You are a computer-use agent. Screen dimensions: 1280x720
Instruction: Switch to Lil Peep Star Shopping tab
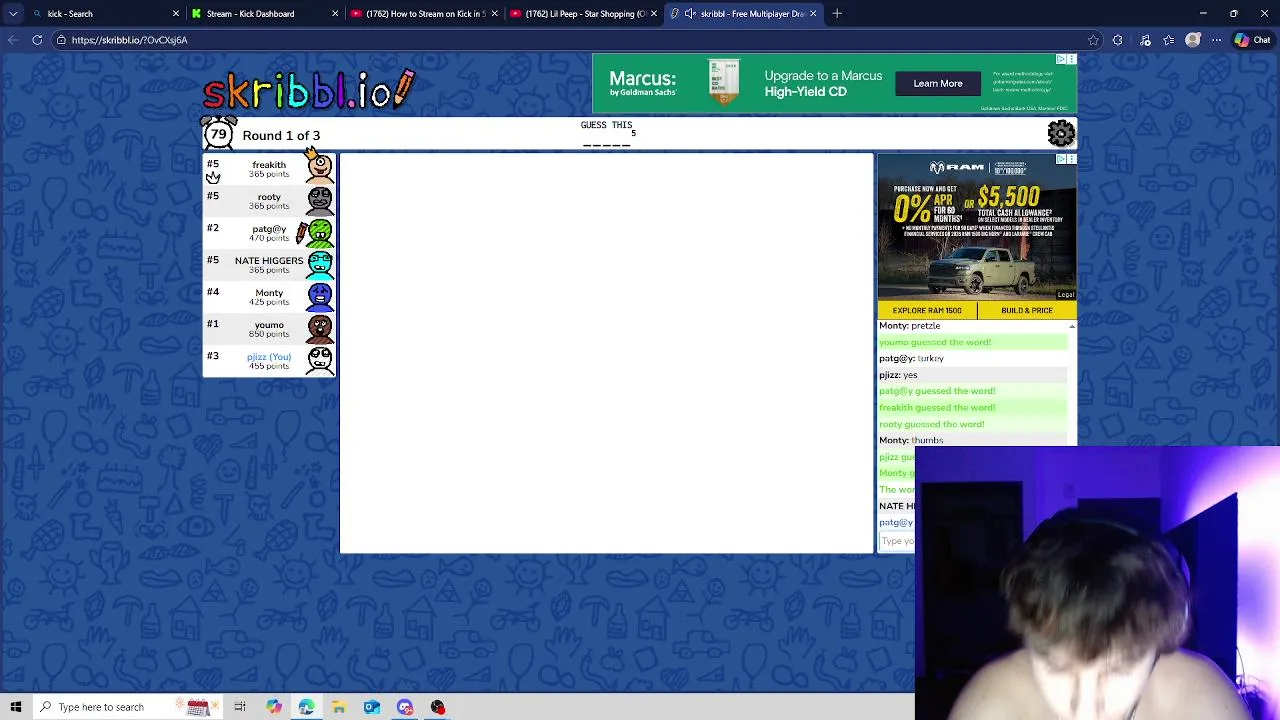tap(585, 14)
